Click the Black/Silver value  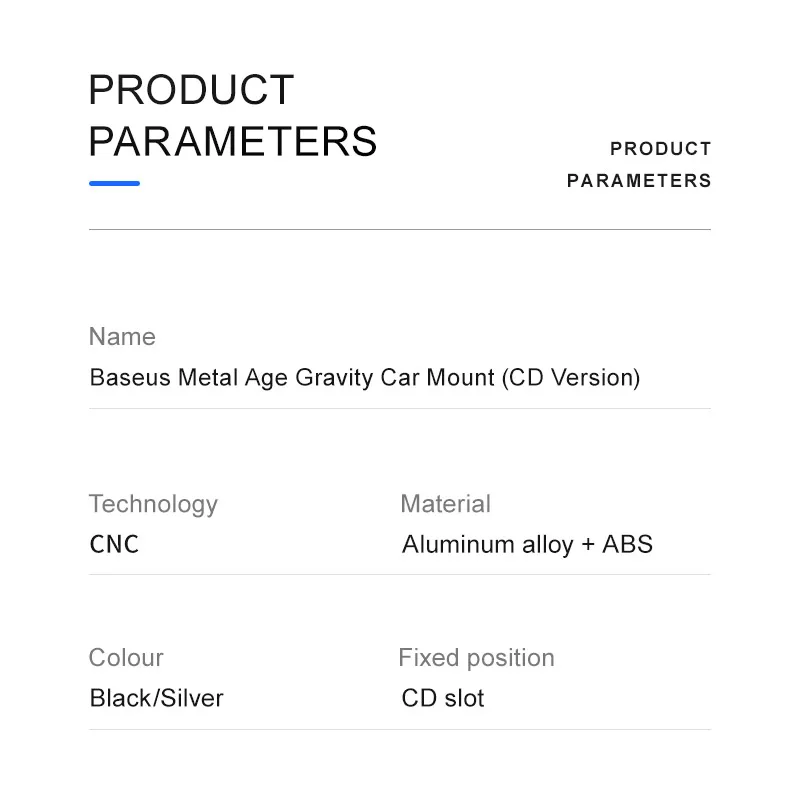(156, 698)
